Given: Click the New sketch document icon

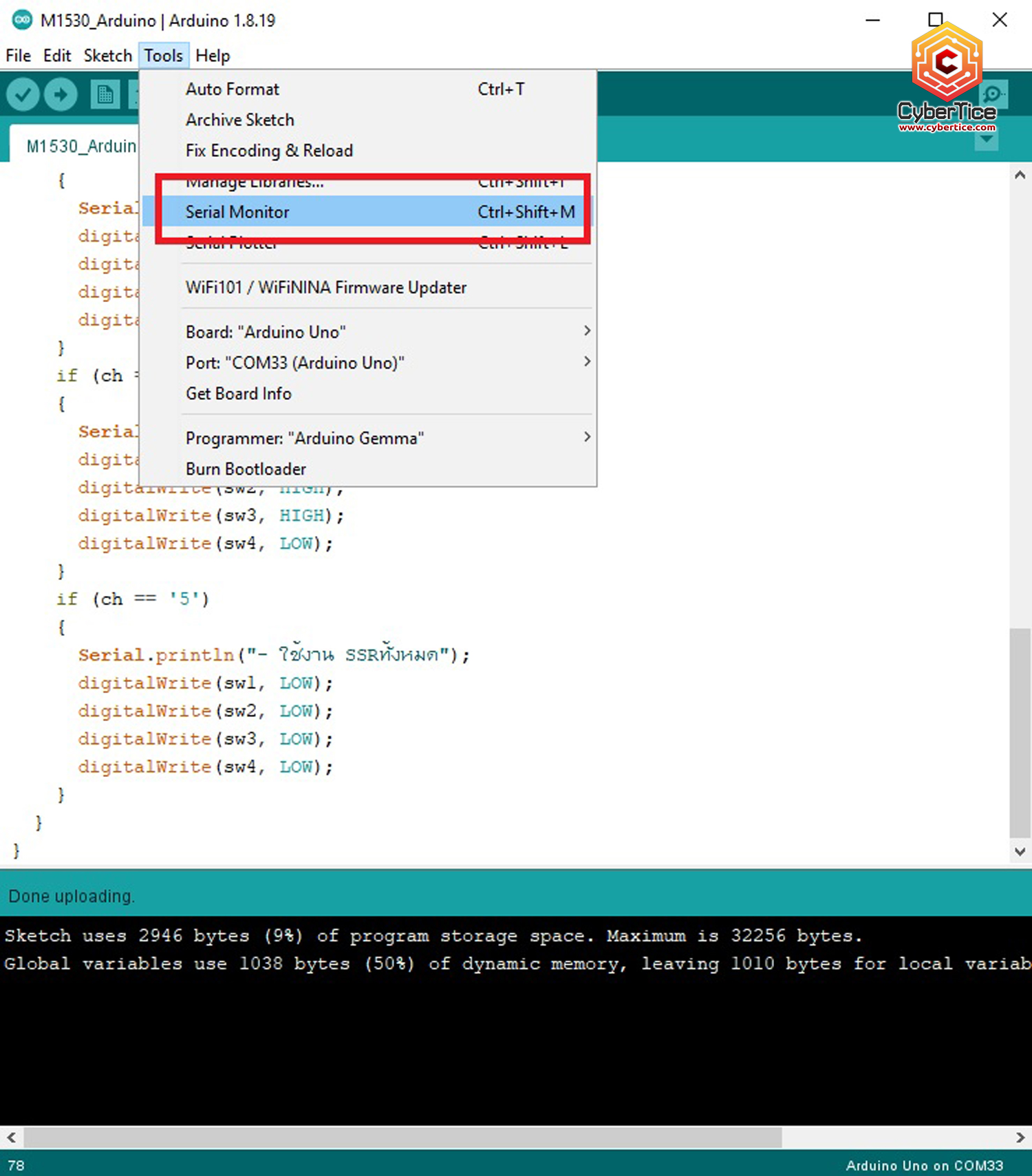Looking at the screenshot, I should coord(105,94).
